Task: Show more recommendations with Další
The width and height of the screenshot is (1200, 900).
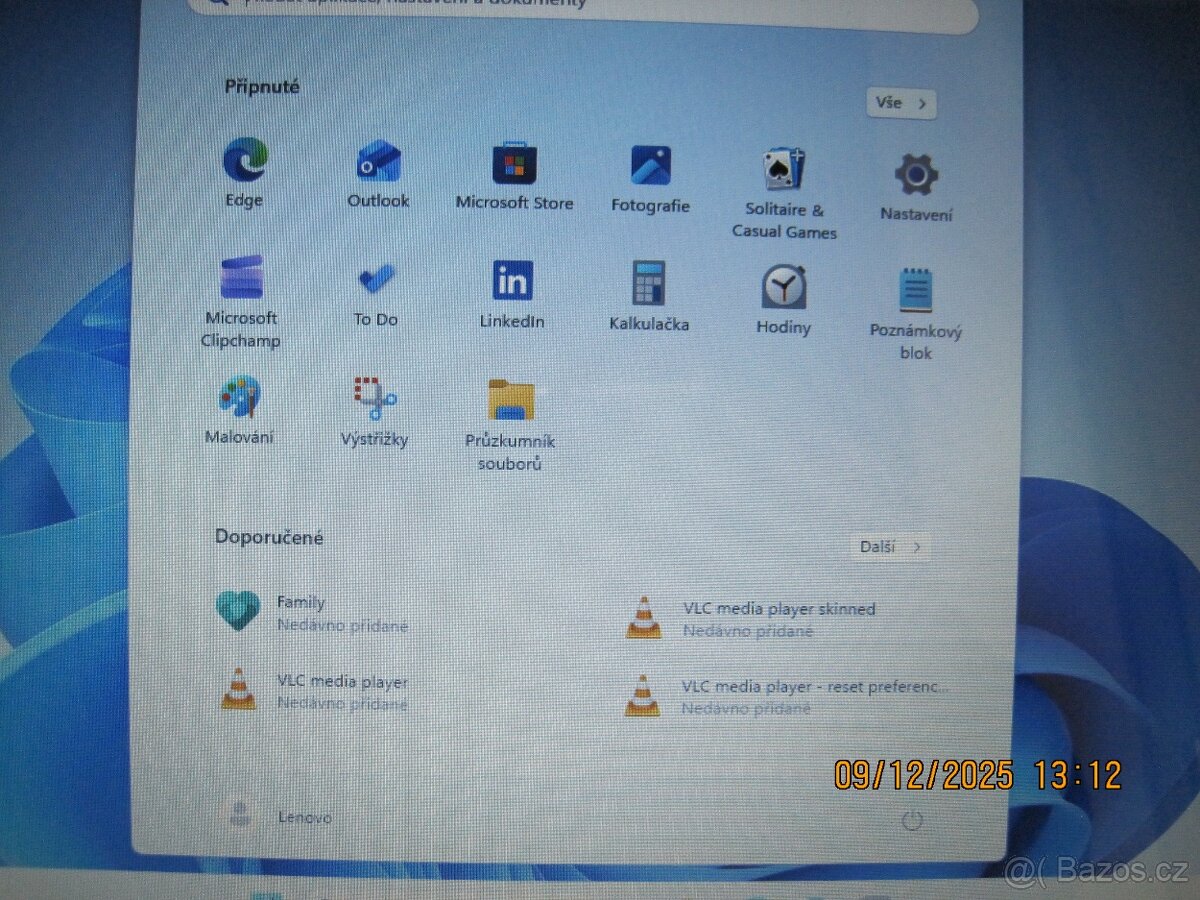Action: (x=888, y=547)
